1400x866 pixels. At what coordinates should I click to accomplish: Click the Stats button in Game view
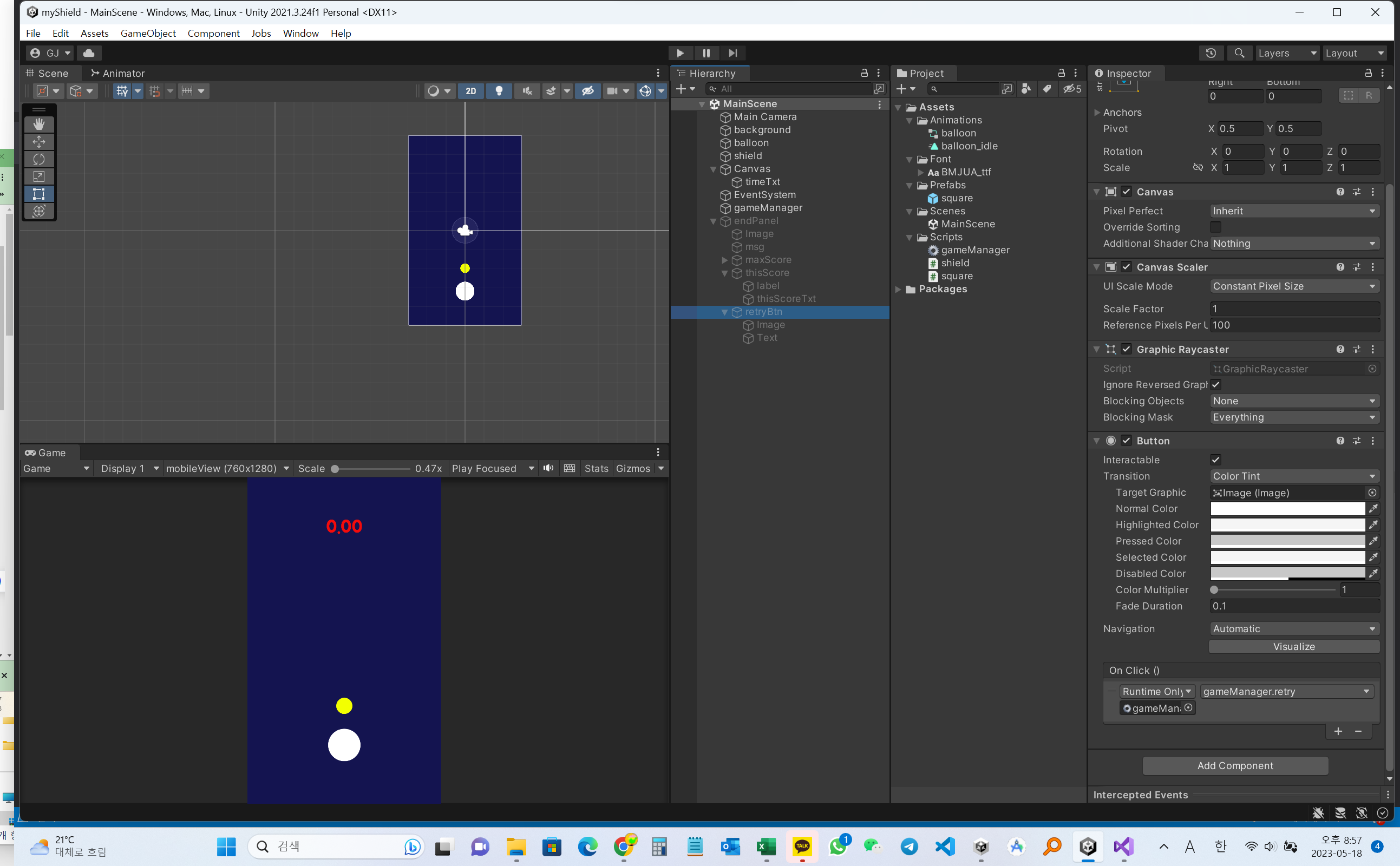pos(596,469)
